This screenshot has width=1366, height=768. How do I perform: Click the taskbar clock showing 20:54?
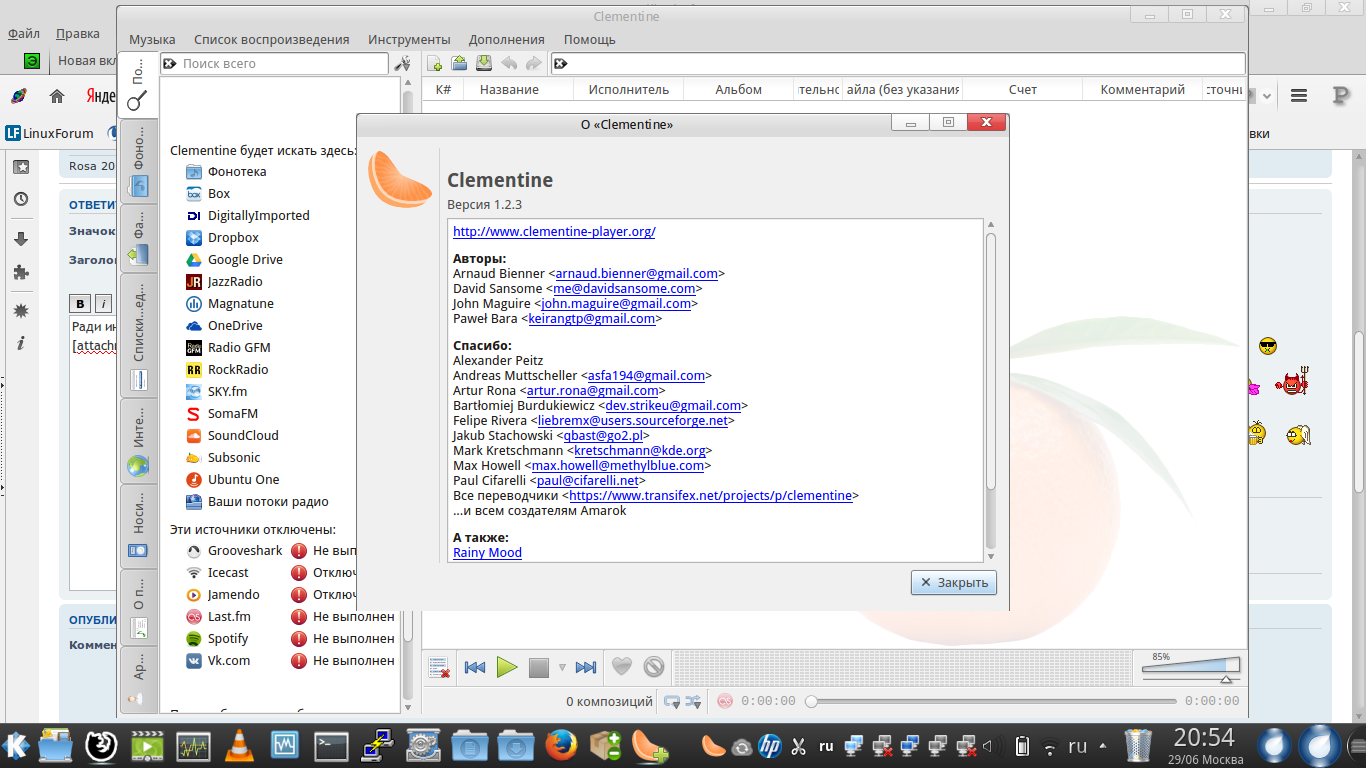tap(1205, 738)
